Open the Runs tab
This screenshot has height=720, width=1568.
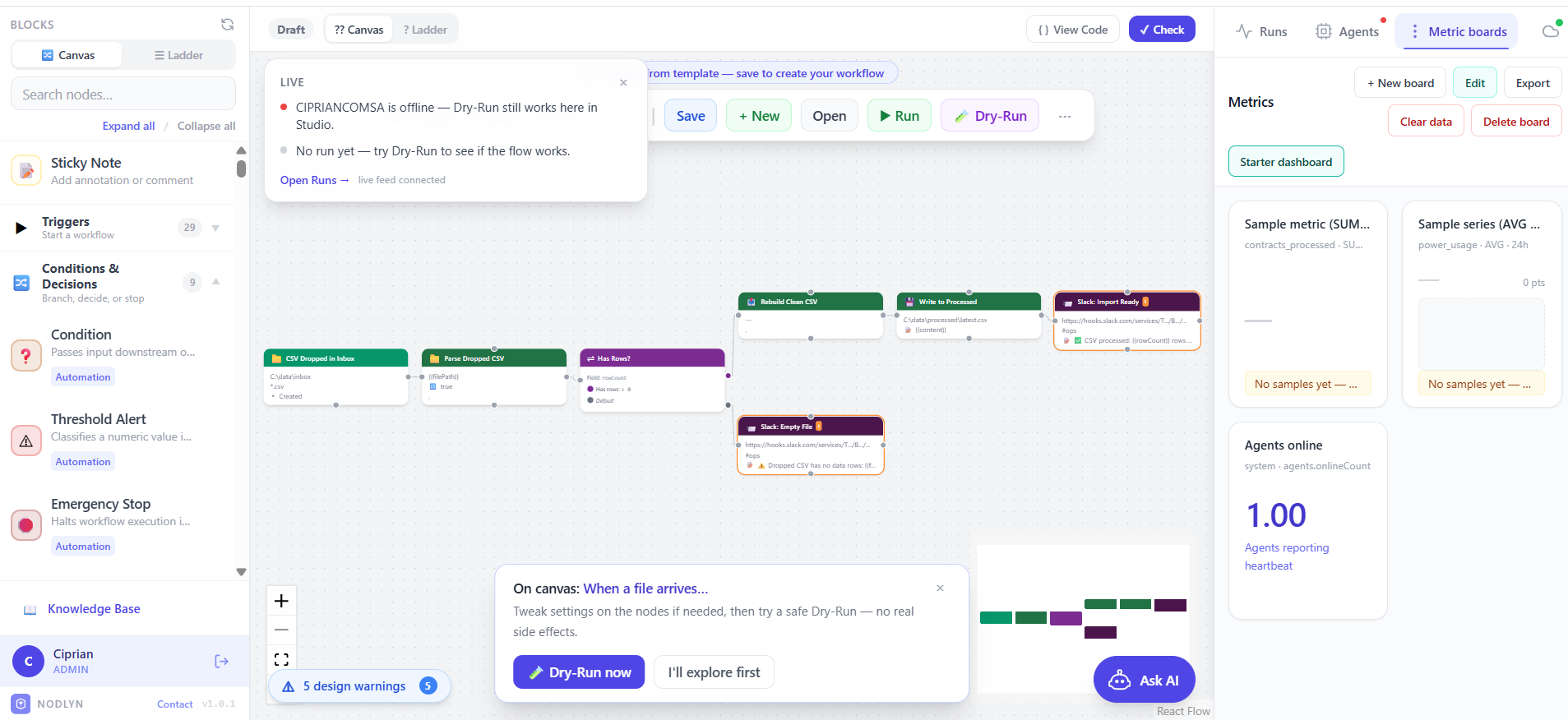pos(1261,31)
